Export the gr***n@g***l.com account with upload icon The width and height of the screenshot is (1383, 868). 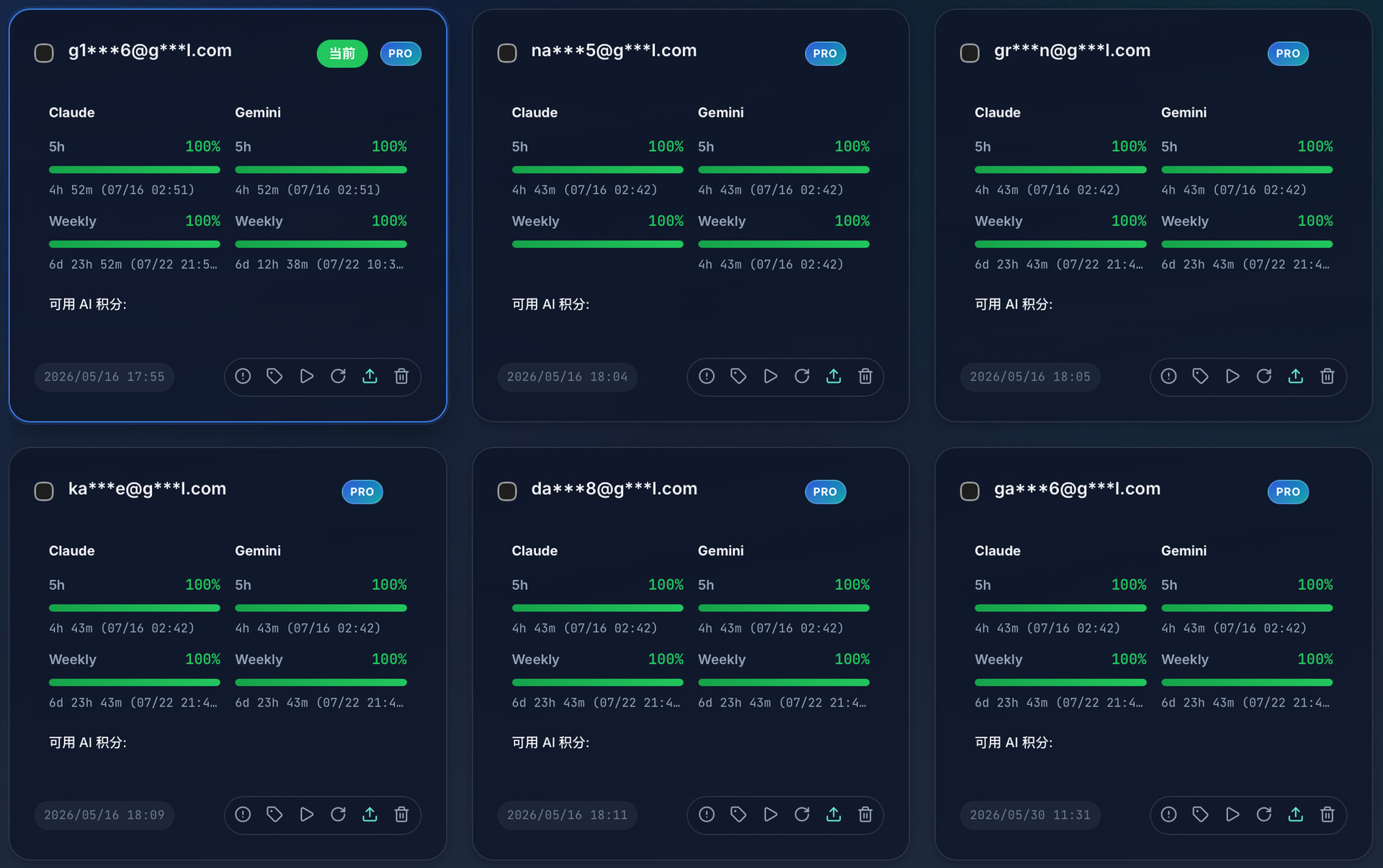click(1295, 376)
